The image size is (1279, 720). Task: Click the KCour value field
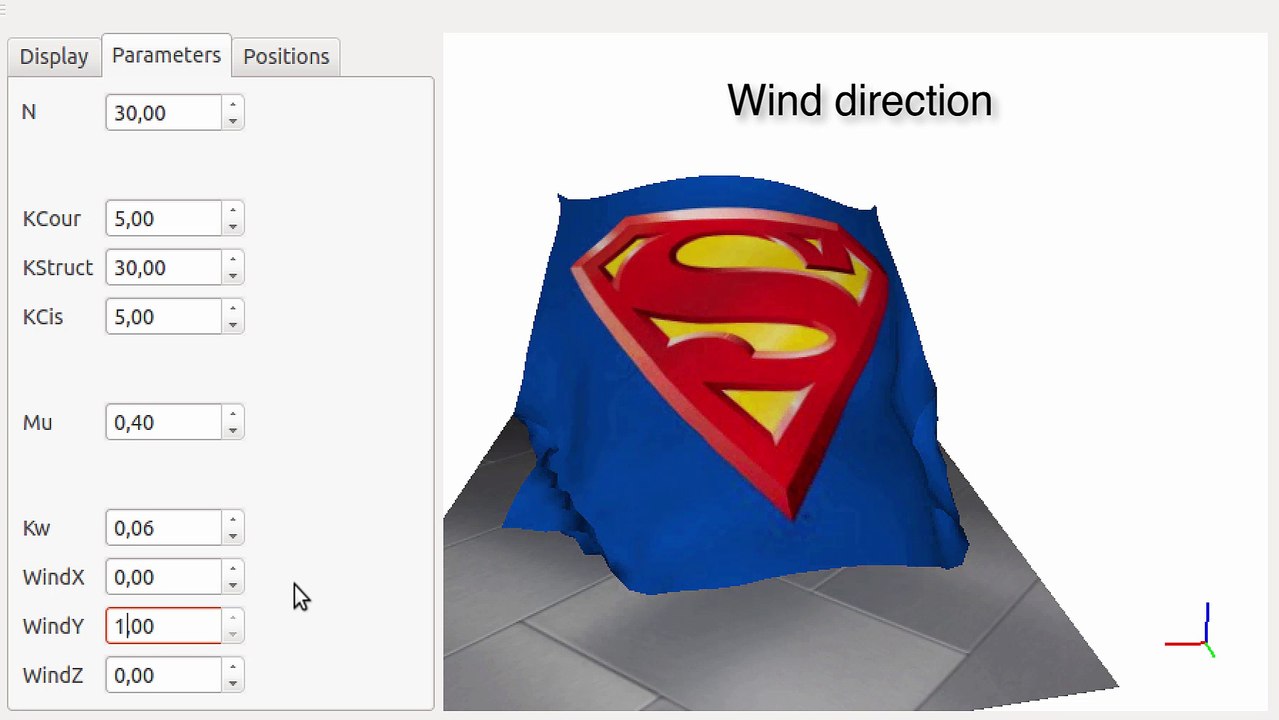click(x=163, y=219)
